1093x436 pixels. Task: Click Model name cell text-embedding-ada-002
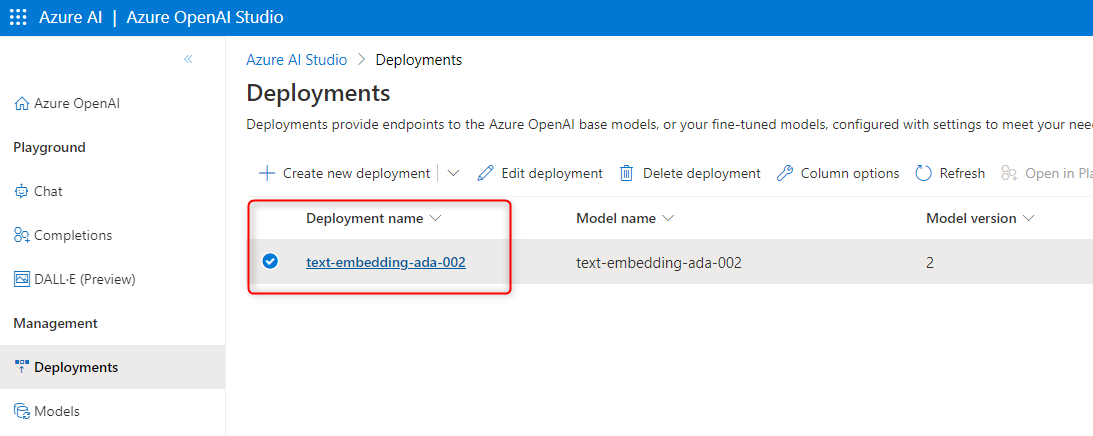[x=659, y=262]
